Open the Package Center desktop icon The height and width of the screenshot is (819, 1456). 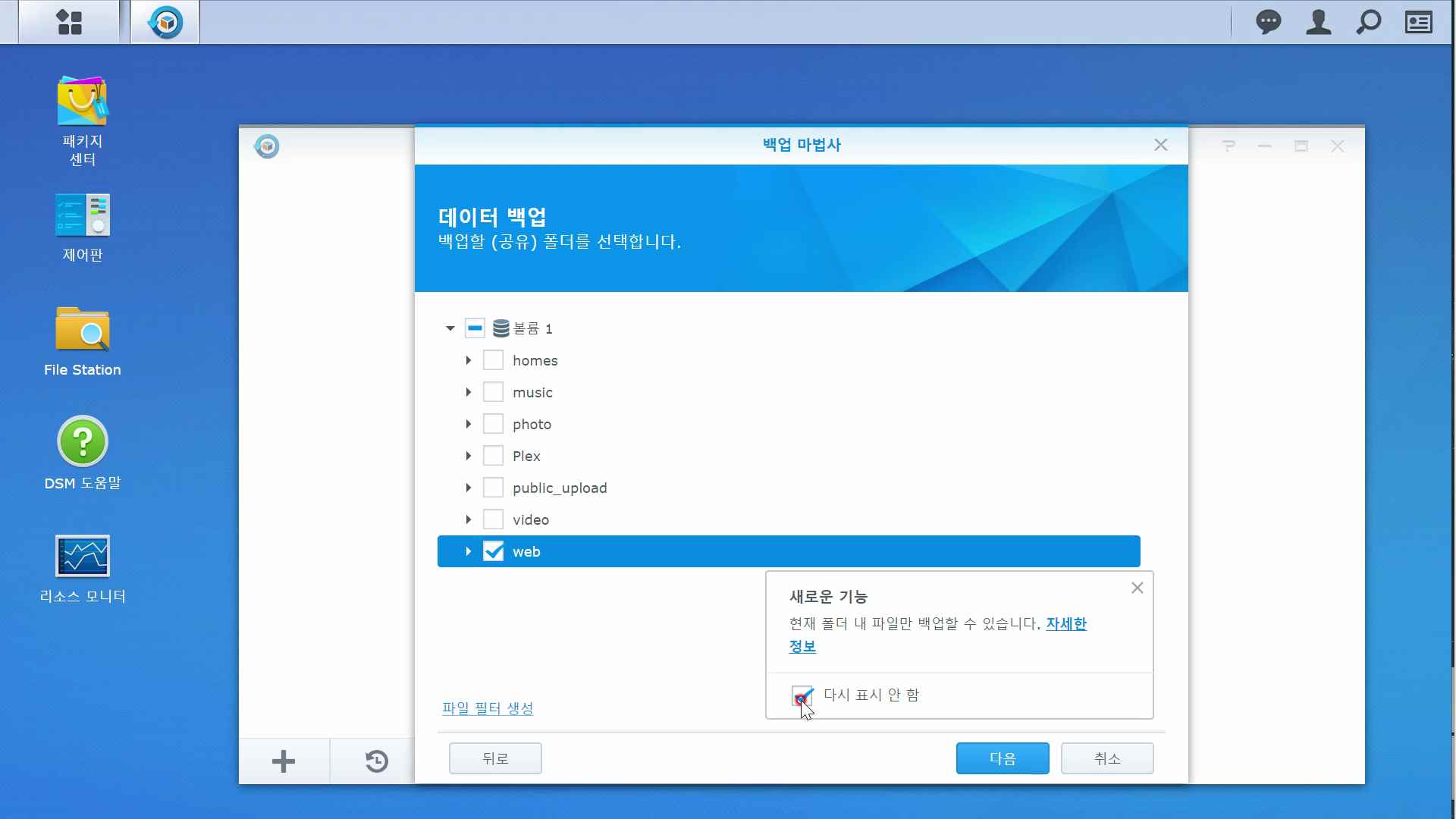pos(82,102)
